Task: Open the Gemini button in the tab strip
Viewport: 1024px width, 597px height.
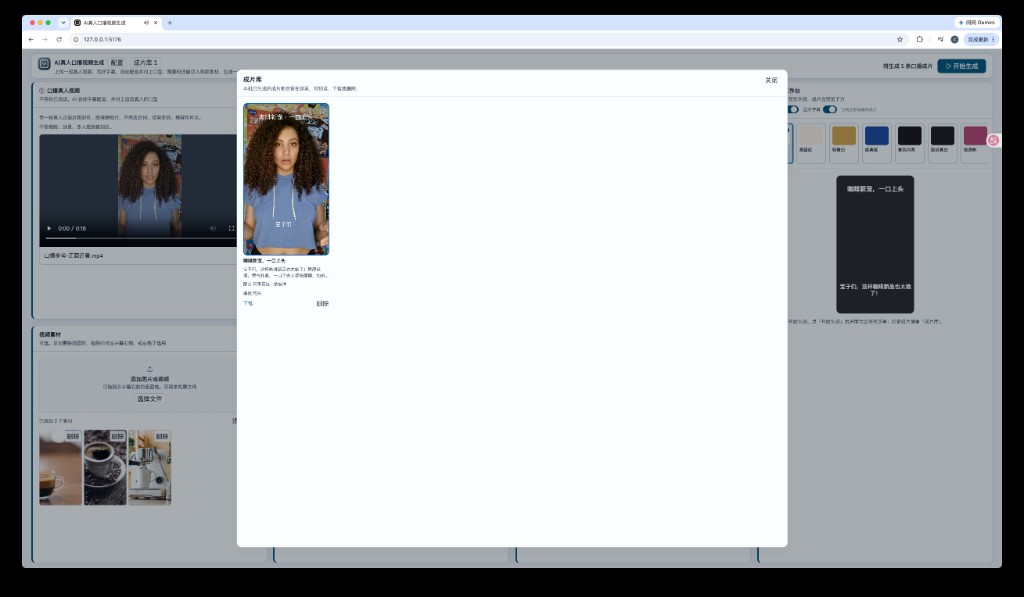Action: click(976, 22)
